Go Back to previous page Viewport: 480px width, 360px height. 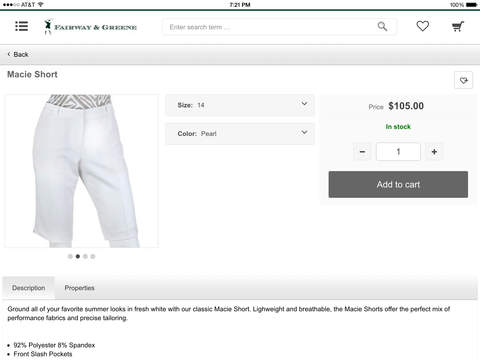pyautogui.click(x=18, y=54)
